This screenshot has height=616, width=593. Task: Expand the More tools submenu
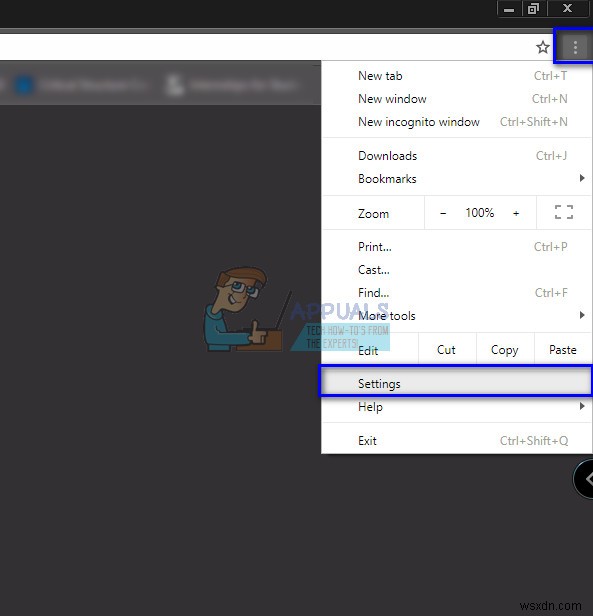click(457, 315)
